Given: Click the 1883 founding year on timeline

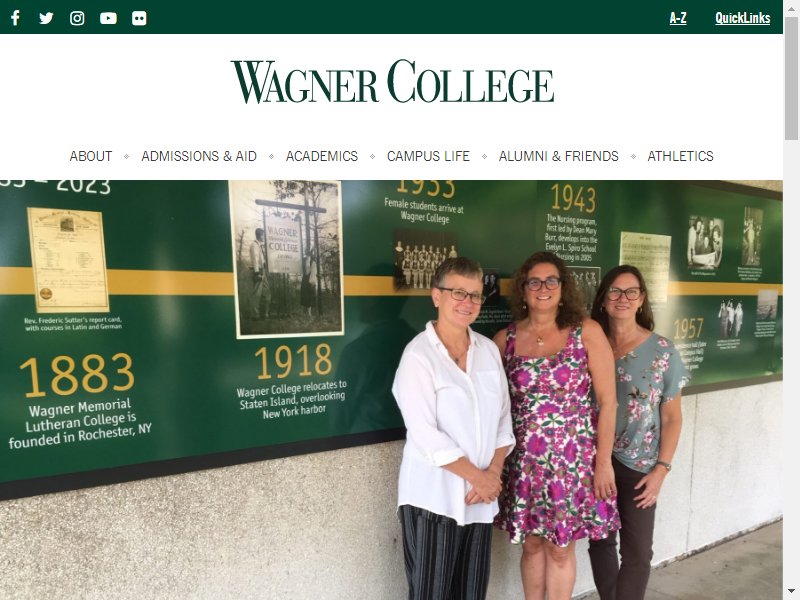Looking at the screenshot, I should coord(77,375).
